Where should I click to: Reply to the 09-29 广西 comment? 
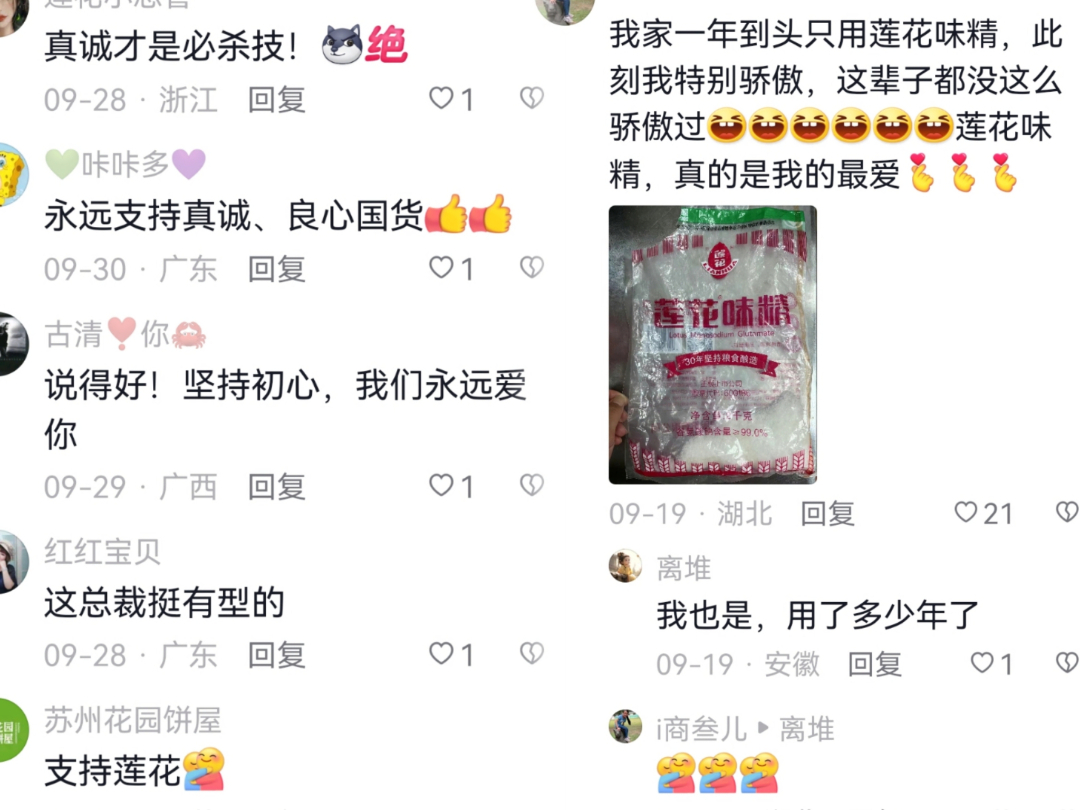click(x=277, y=487)
